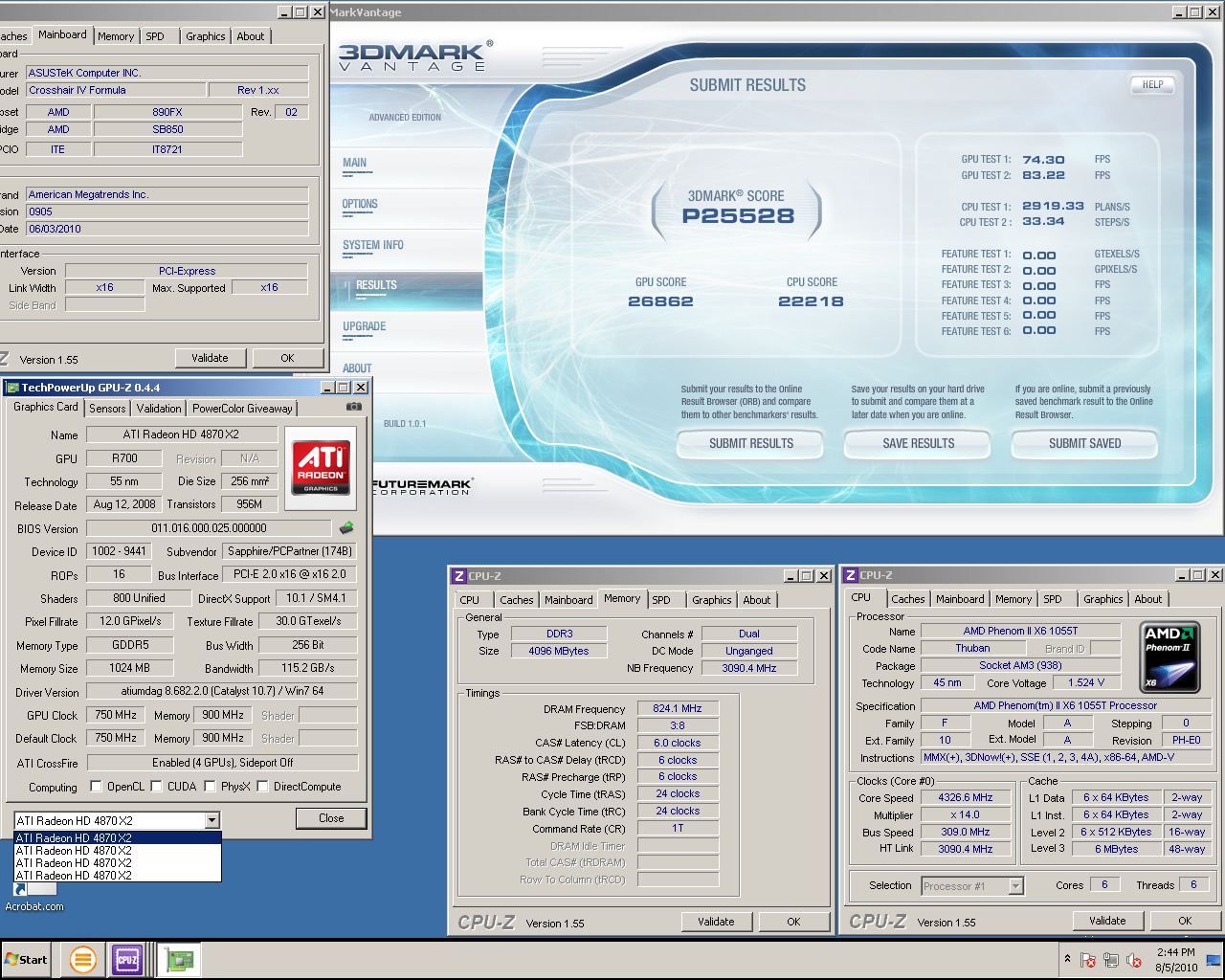Viewport: 1225px width, 980px height.
Task: Enable the DirectCompute checkbox in GPU-Z
Action: coord(262,787)
